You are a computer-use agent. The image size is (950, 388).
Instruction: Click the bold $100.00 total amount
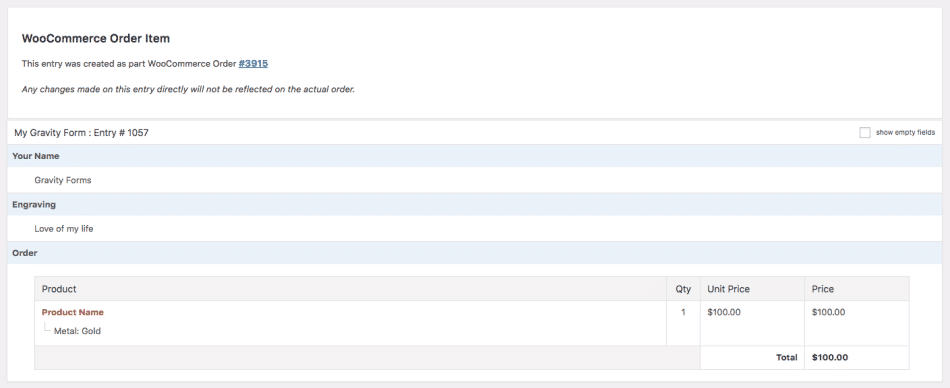830,358
